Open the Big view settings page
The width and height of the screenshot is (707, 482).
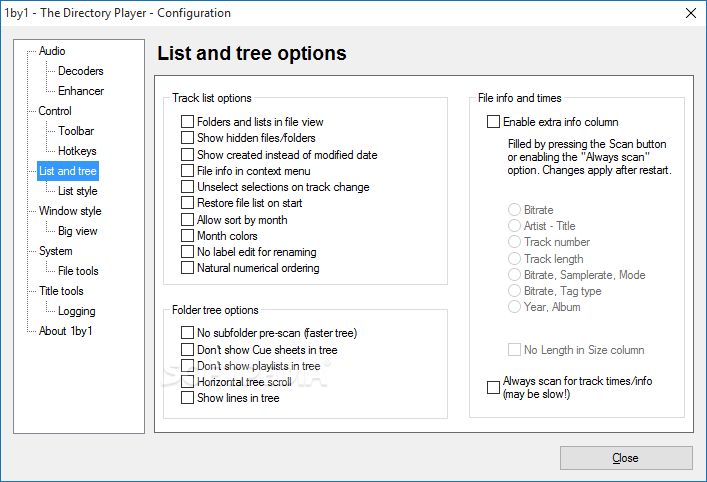pos(78,231)
